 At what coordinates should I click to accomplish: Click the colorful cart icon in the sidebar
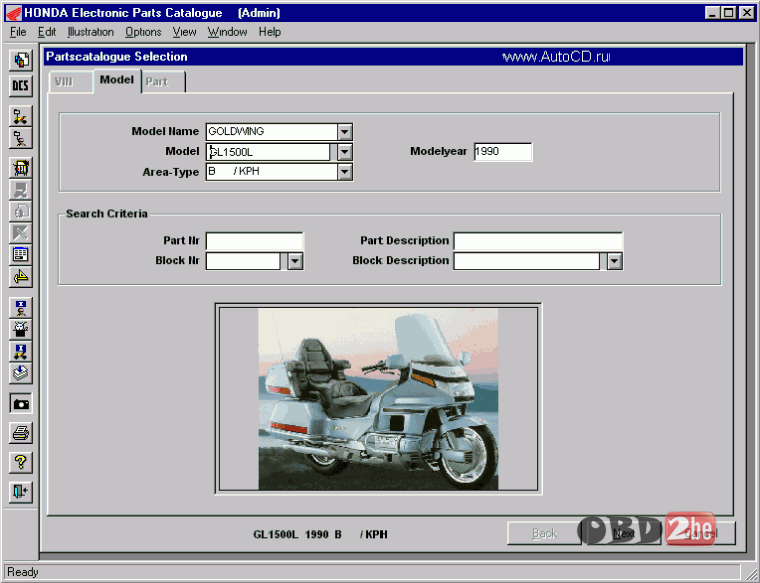coord(20,168)
